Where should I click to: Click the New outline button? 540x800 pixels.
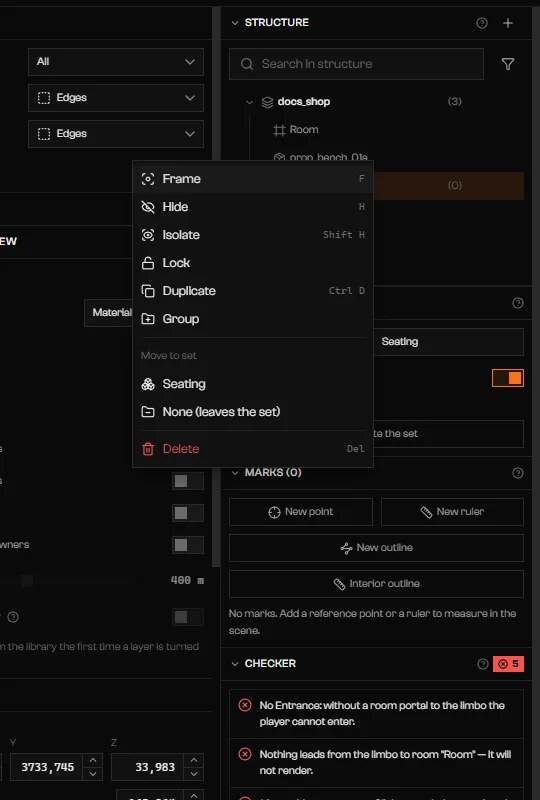376,548
